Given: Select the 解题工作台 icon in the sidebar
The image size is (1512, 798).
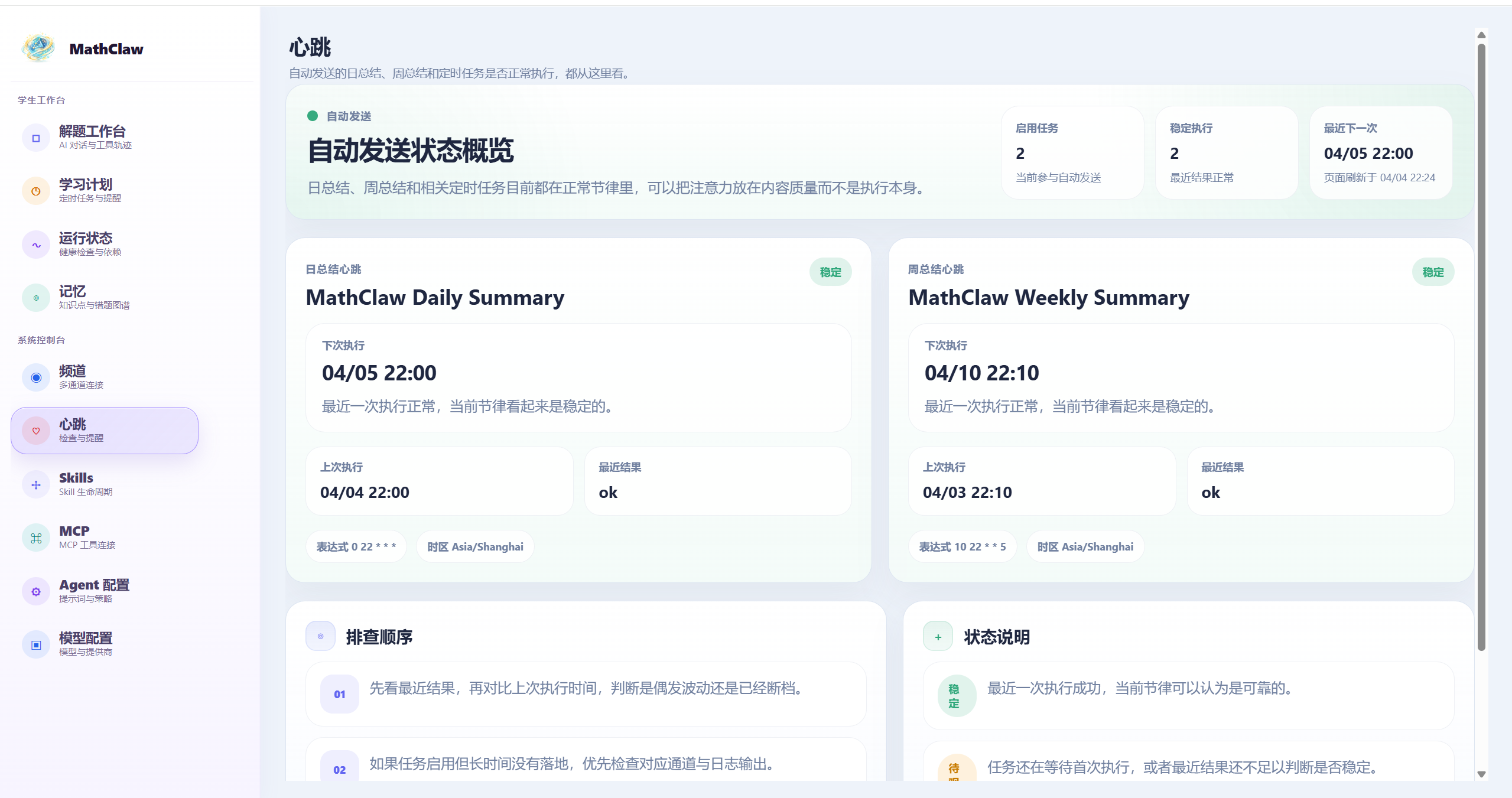Looking at the screenshot, I should [36, 137].
